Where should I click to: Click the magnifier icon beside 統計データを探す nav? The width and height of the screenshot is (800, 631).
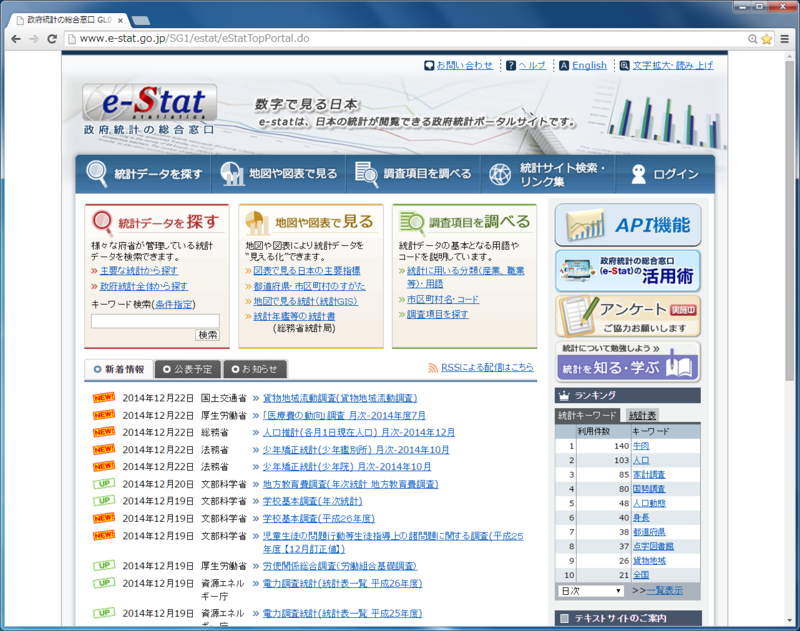pos(96,173)
